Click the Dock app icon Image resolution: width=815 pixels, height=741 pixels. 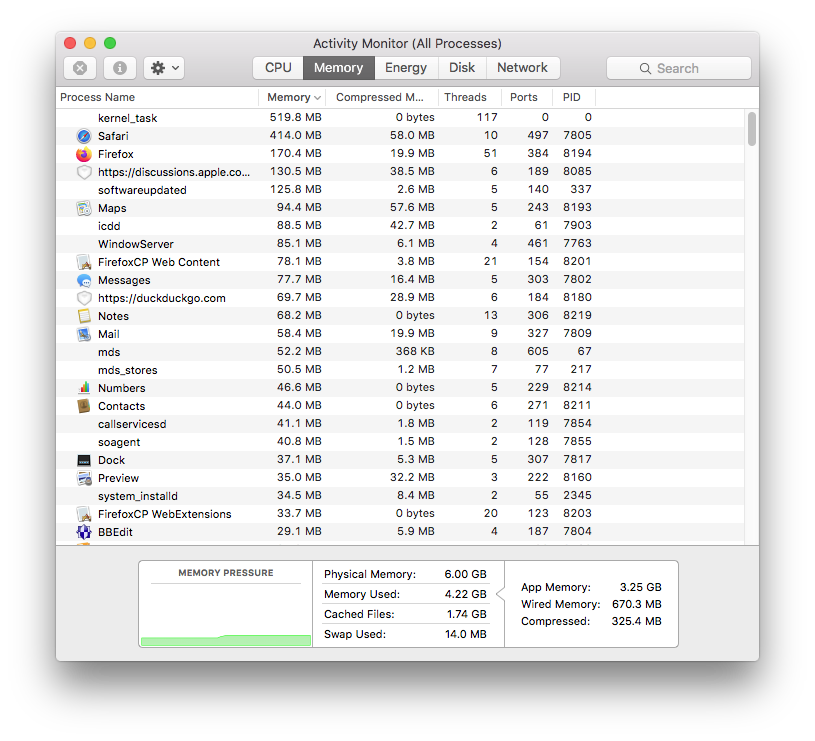(84, 460)
